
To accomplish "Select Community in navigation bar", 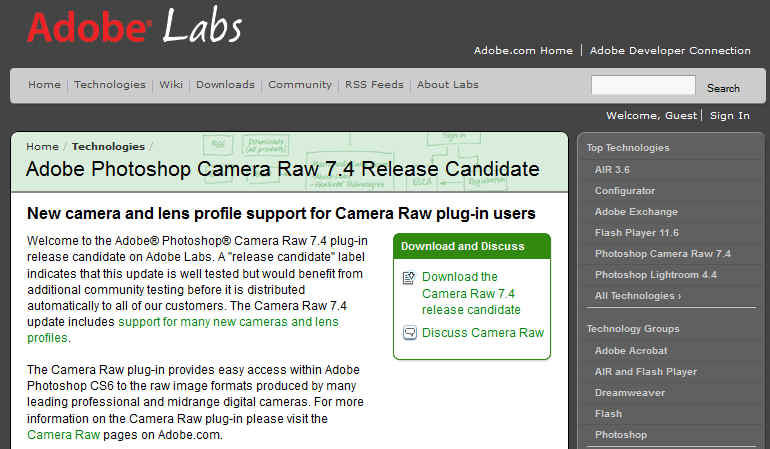I will (300, 84).
